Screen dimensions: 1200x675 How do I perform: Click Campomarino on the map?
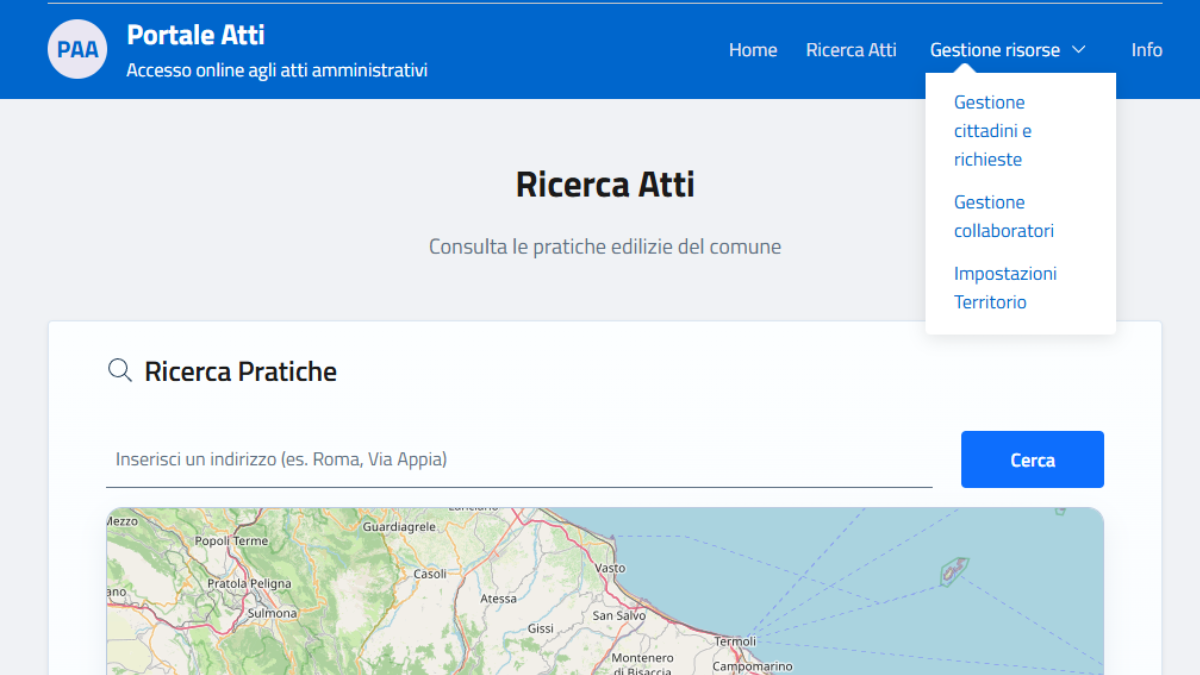click(752, 666)
